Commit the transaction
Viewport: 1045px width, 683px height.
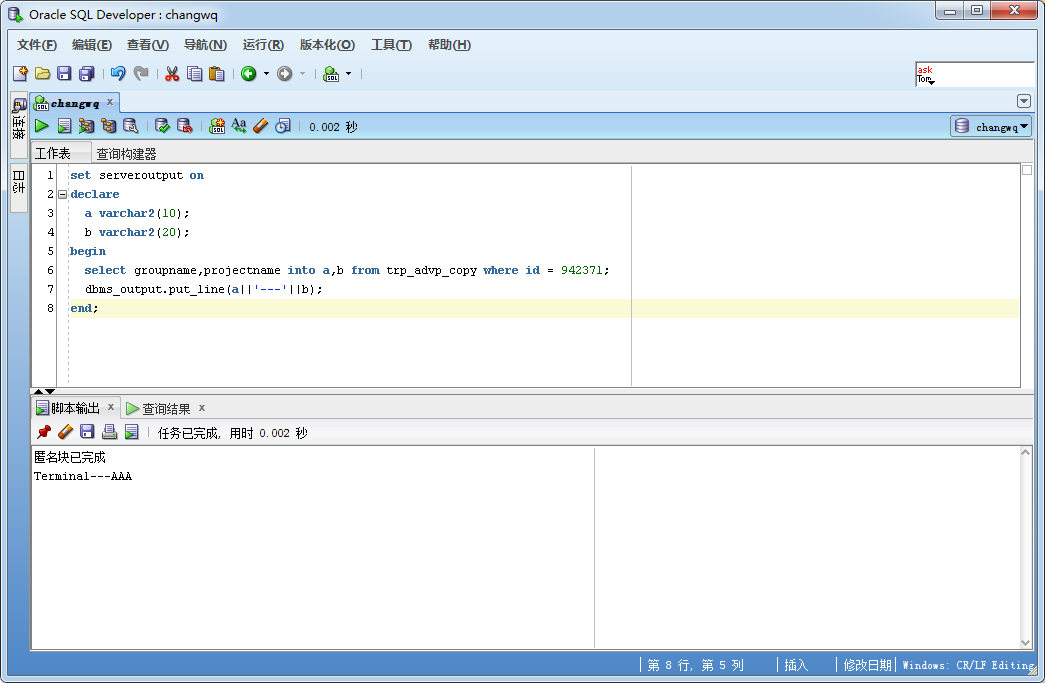(162, 126)
